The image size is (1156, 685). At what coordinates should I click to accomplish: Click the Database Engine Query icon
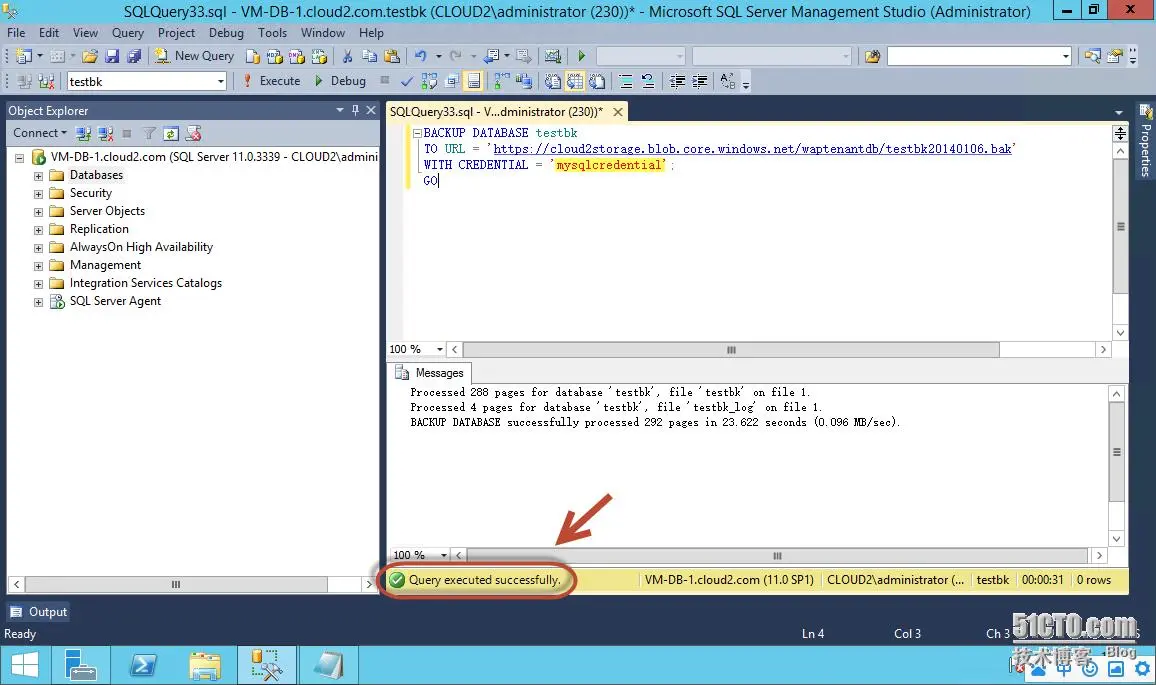pos(252,56)
